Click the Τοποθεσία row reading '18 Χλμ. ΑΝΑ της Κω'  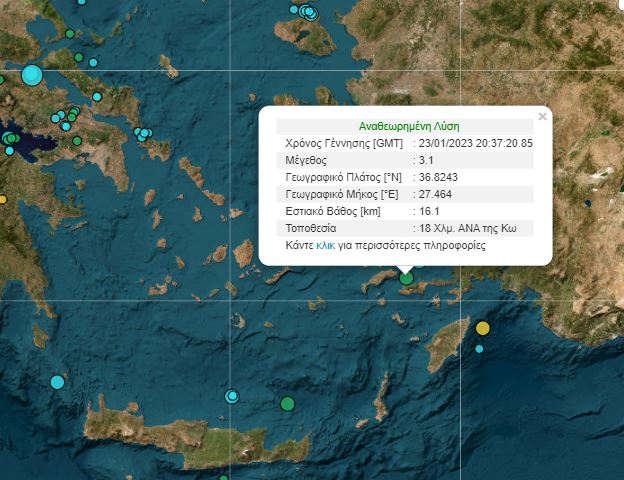(x=466, y=228)
